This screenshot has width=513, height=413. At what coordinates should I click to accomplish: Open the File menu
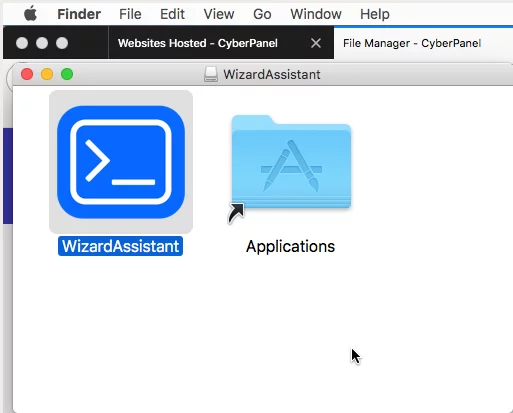(x=130, y=14)
